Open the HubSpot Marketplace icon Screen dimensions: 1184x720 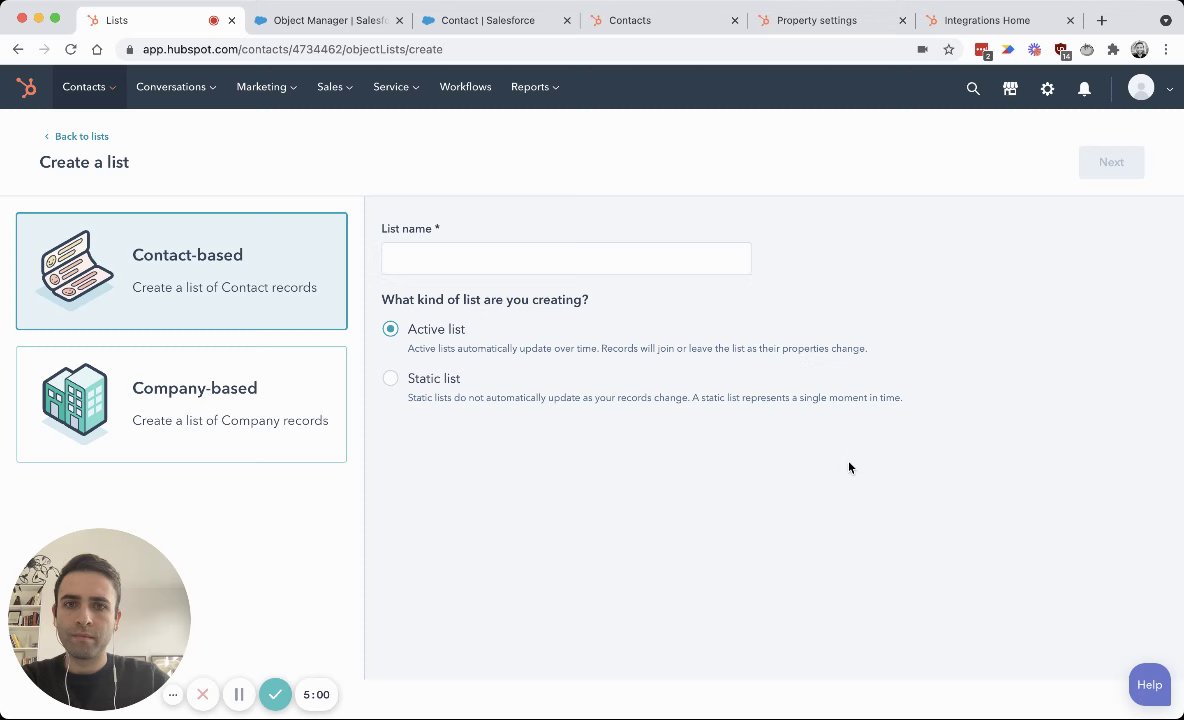(x=1010, y=89)
